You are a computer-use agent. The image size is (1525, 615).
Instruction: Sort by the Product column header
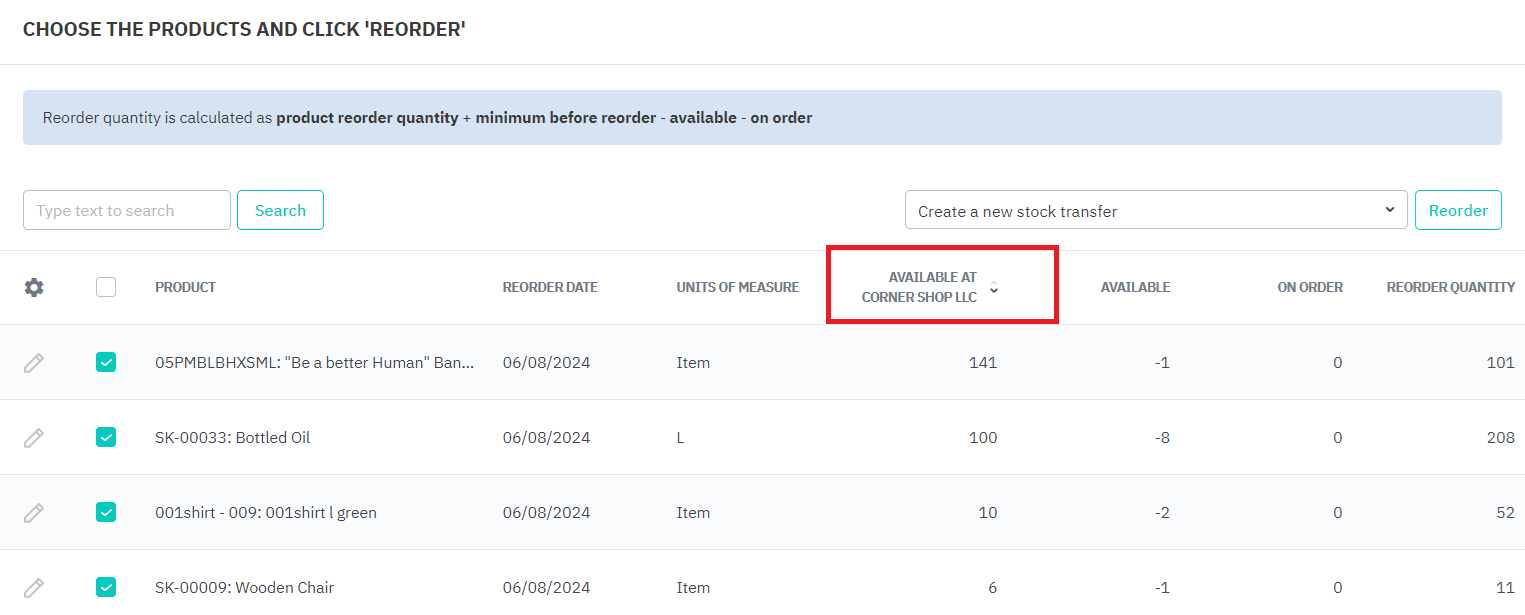185,288
